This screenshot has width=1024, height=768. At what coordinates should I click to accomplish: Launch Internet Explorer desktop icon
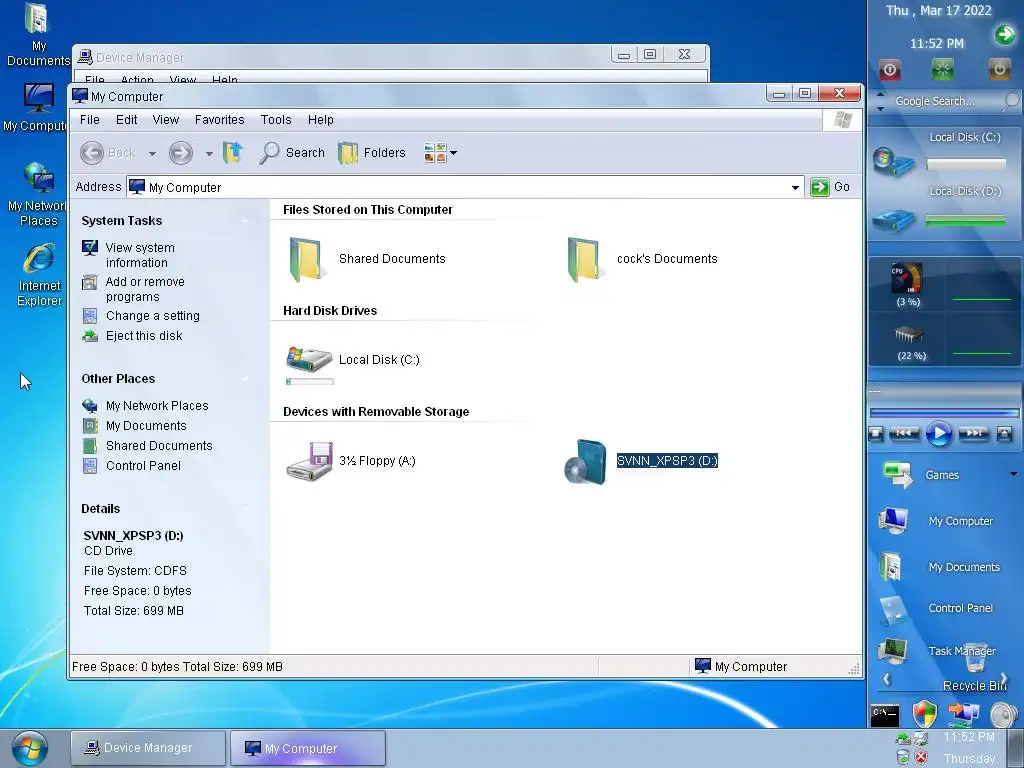click(x=39, y=276)
